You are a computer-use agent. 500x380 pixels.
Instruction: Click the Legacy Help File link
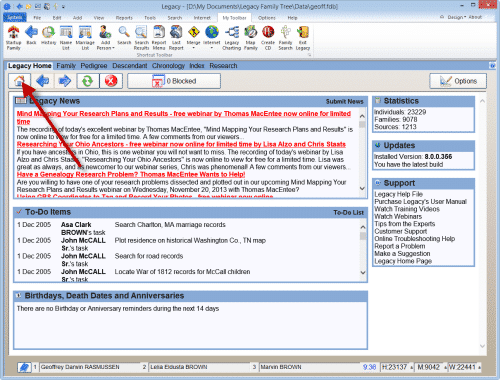(399, 194)
